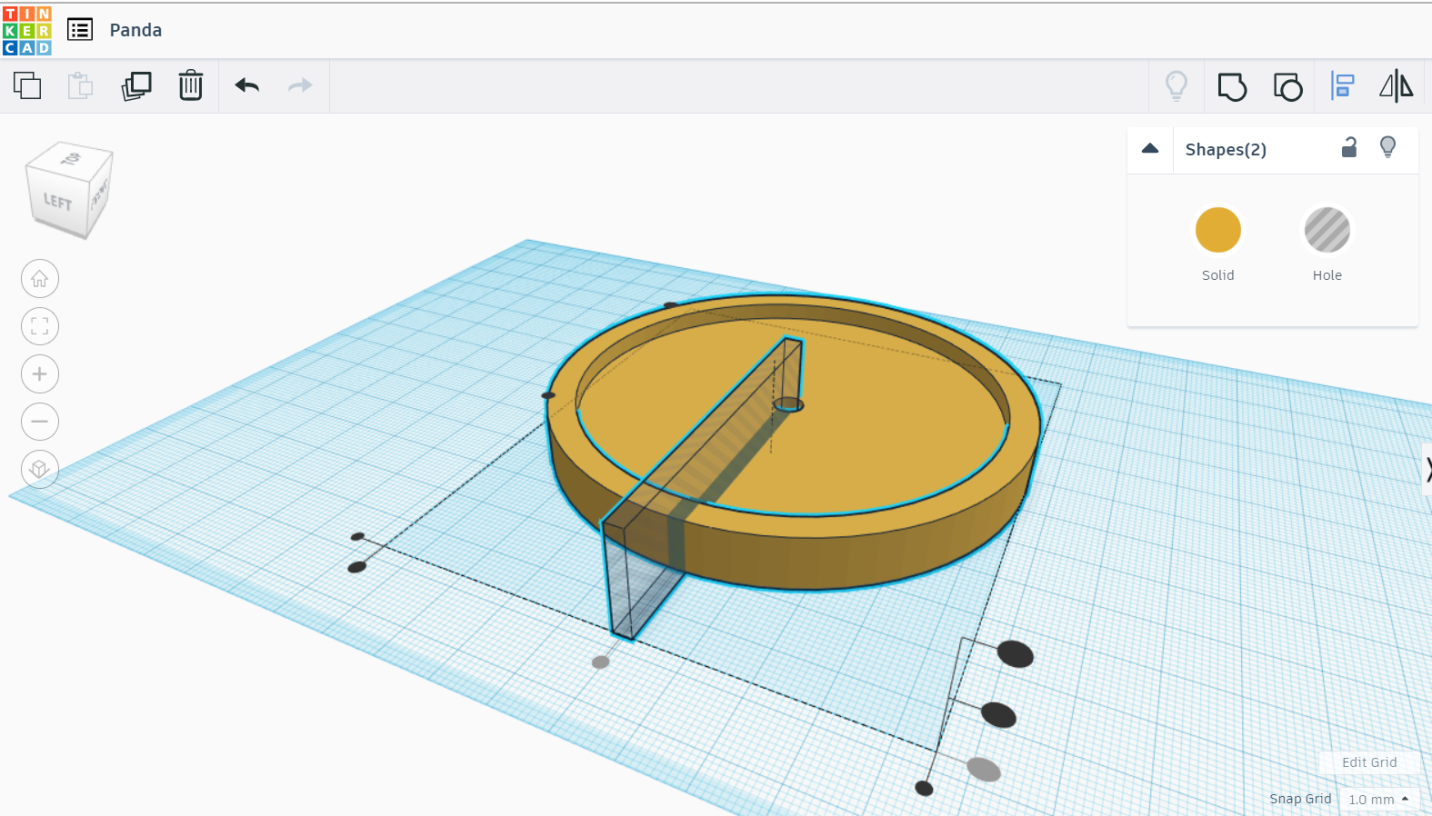Set the shapes to Hole
The image size is (1432, 816).
point(1327,231)
